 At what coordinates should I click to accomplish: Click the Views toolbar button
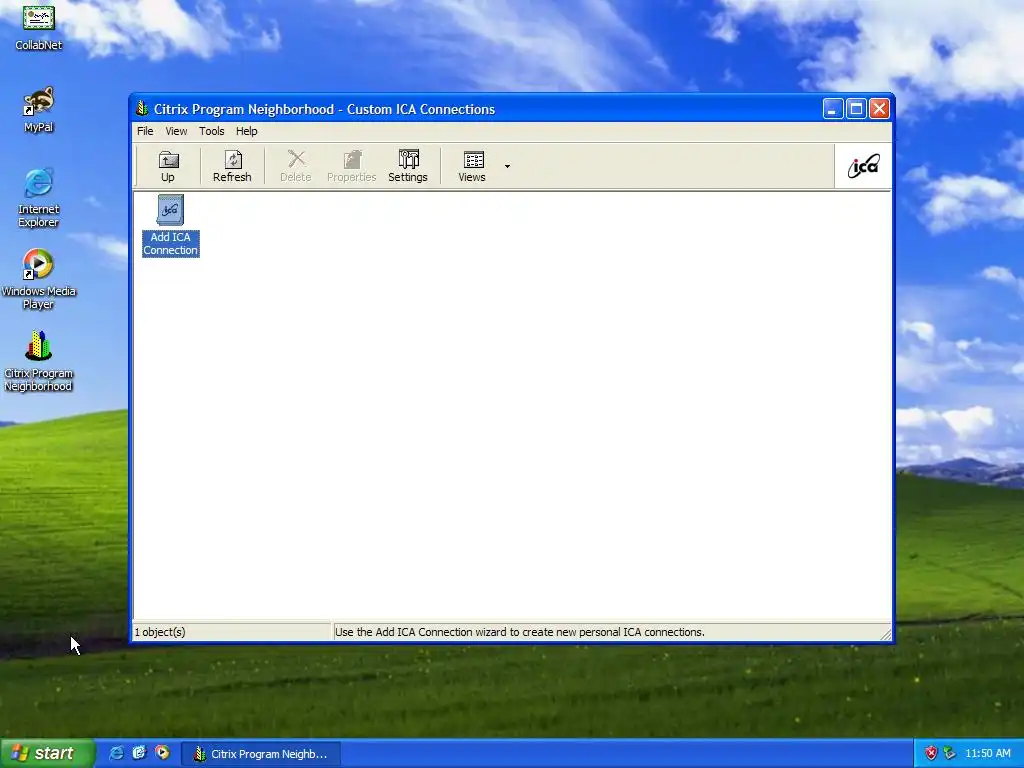472,166
